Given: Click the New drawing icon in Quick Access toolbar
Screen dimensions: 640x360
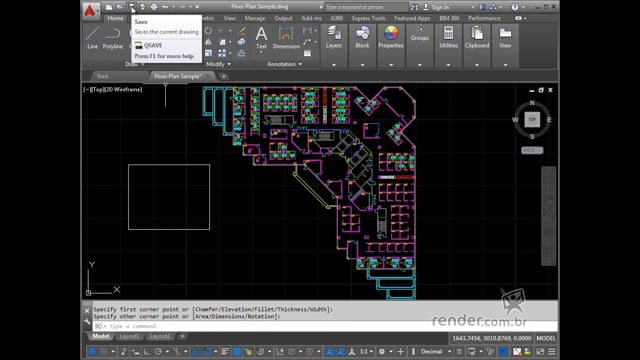Looking at the screenshot, I should [109, 7].
